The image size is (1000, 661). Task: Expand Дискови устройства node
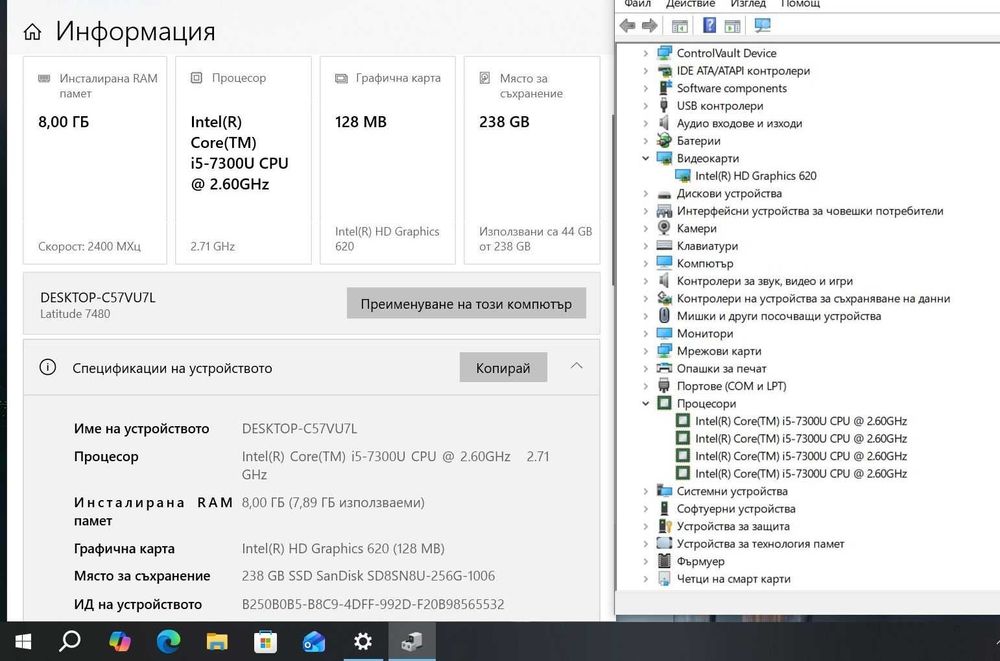(x=645, y=193)
